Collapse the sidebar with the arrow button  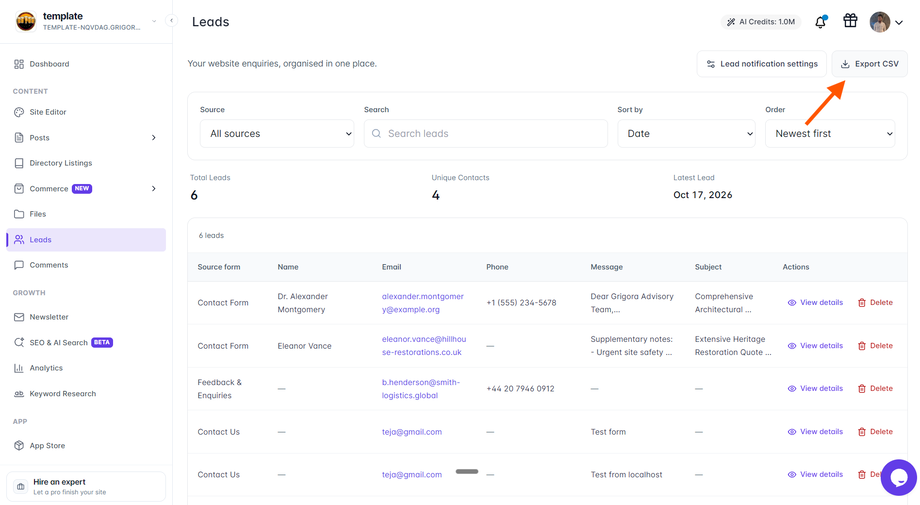[171, 21]
